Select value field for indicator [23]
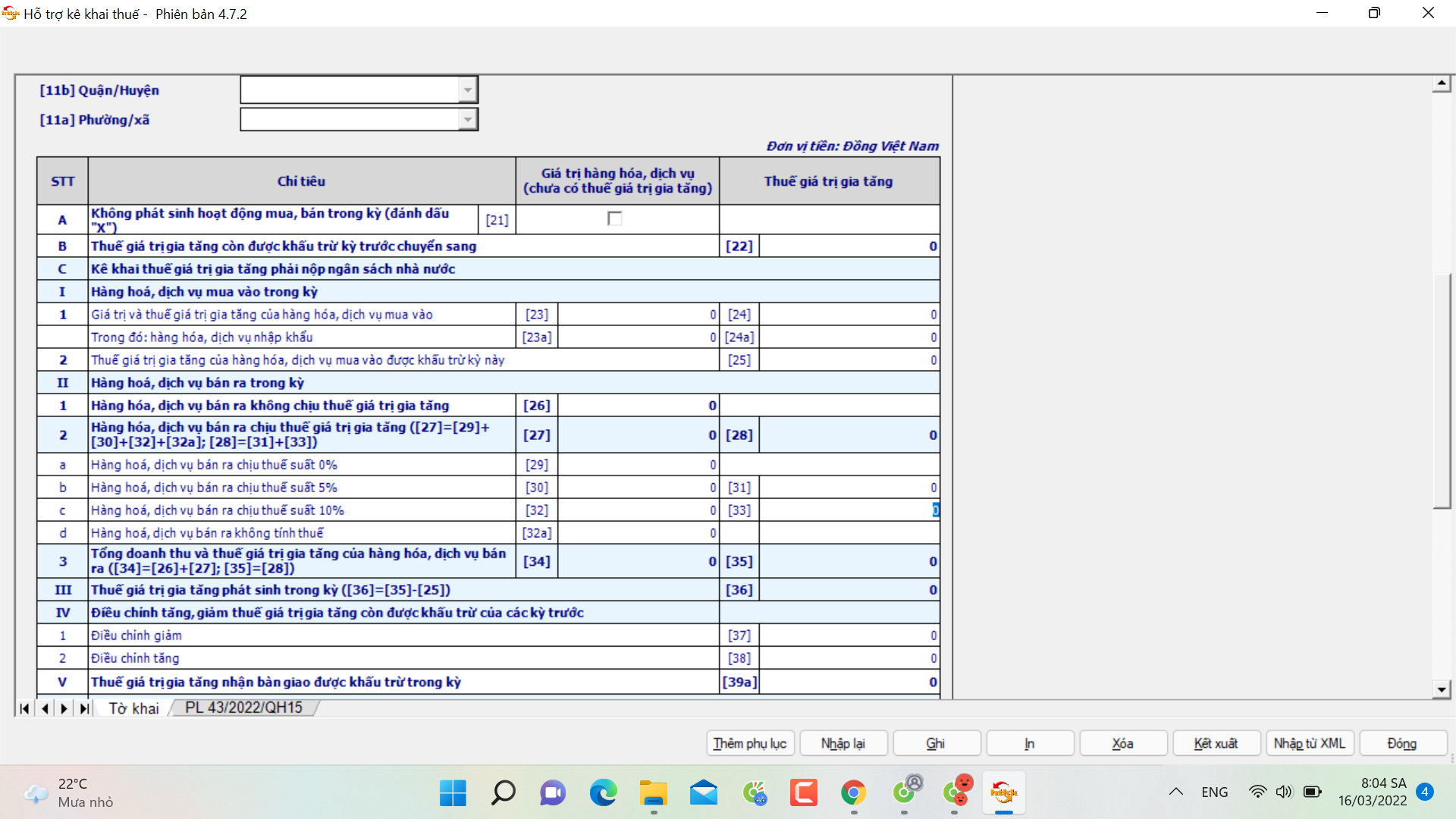The height and width of the screenshot is (819, 1456). [x=638, y=314]
